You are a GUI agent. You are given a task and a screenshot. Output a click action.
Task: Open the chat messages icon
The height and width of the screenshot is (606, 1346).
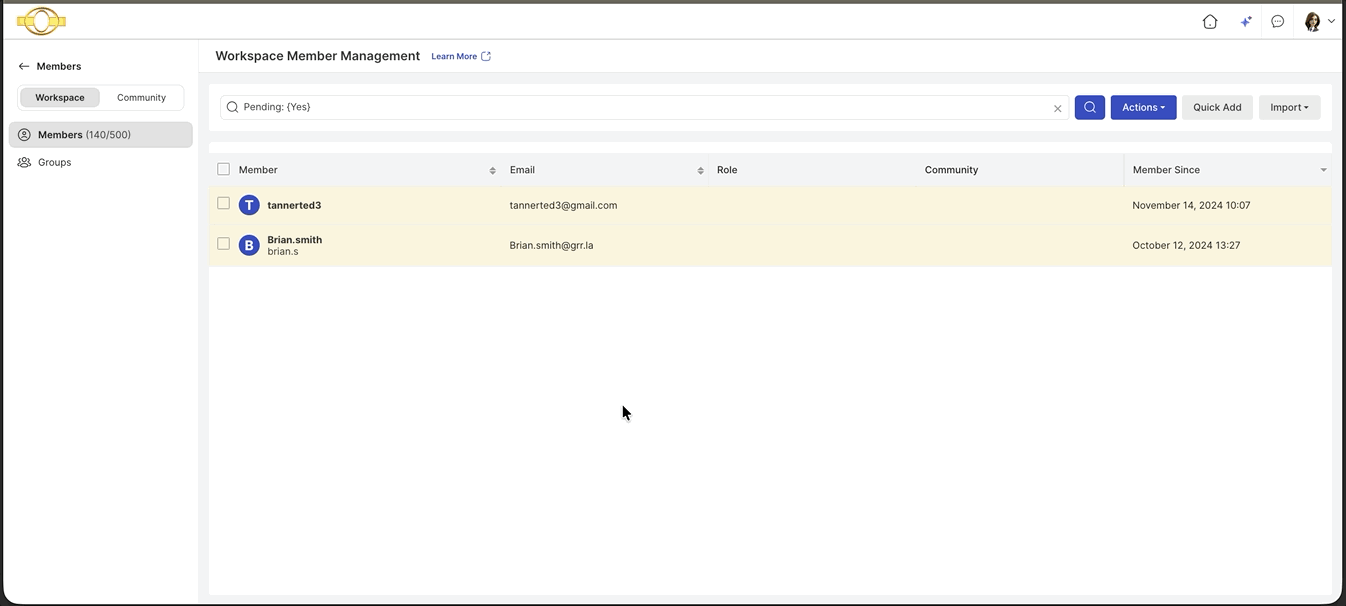[x=1278, y=21]
